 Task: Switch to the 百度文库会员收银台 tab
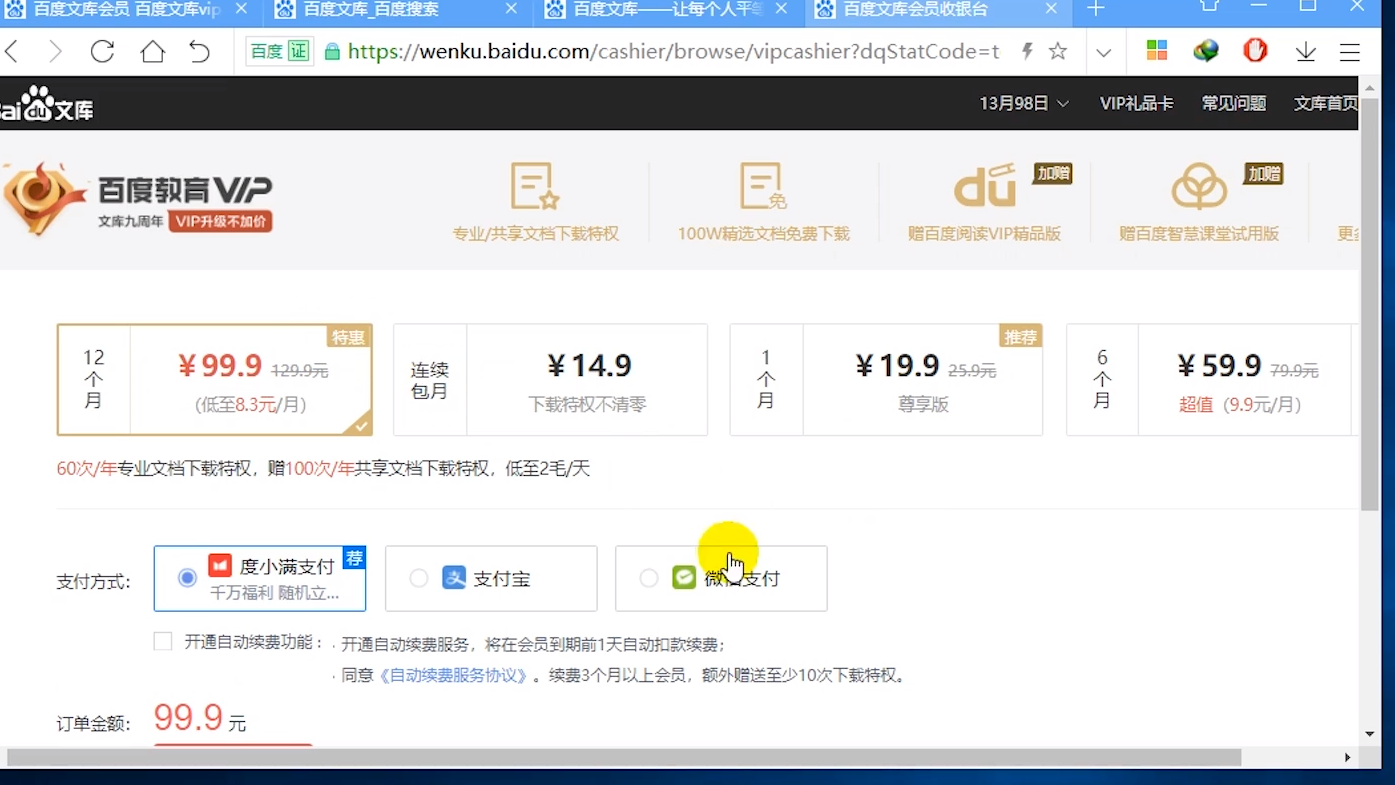[936, 9]
